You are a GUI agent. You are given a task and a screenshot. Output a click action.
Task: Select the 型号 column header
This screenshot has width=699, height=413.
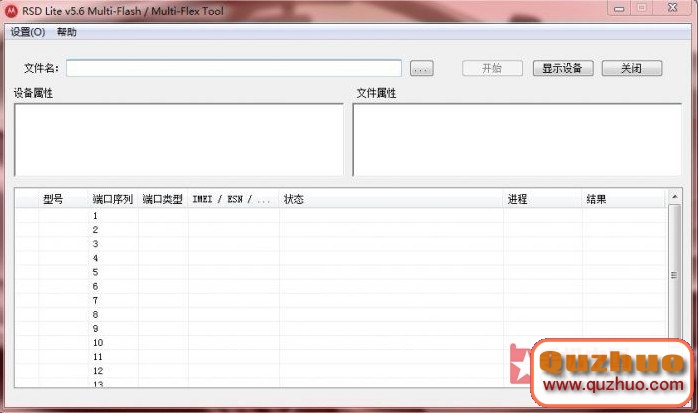pos(63,199)
